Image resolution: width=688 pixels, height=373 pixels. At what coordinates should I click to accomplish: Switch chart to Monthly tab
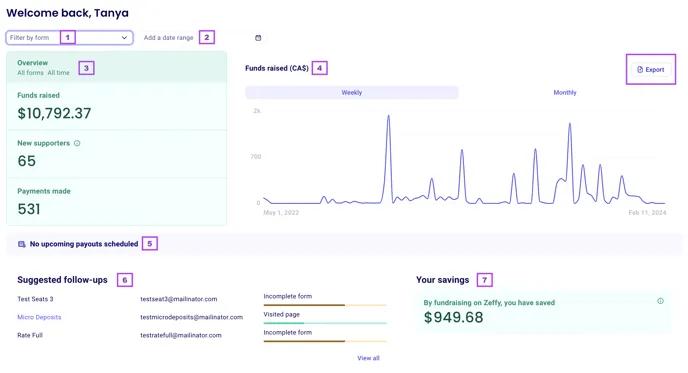[565, 93]
